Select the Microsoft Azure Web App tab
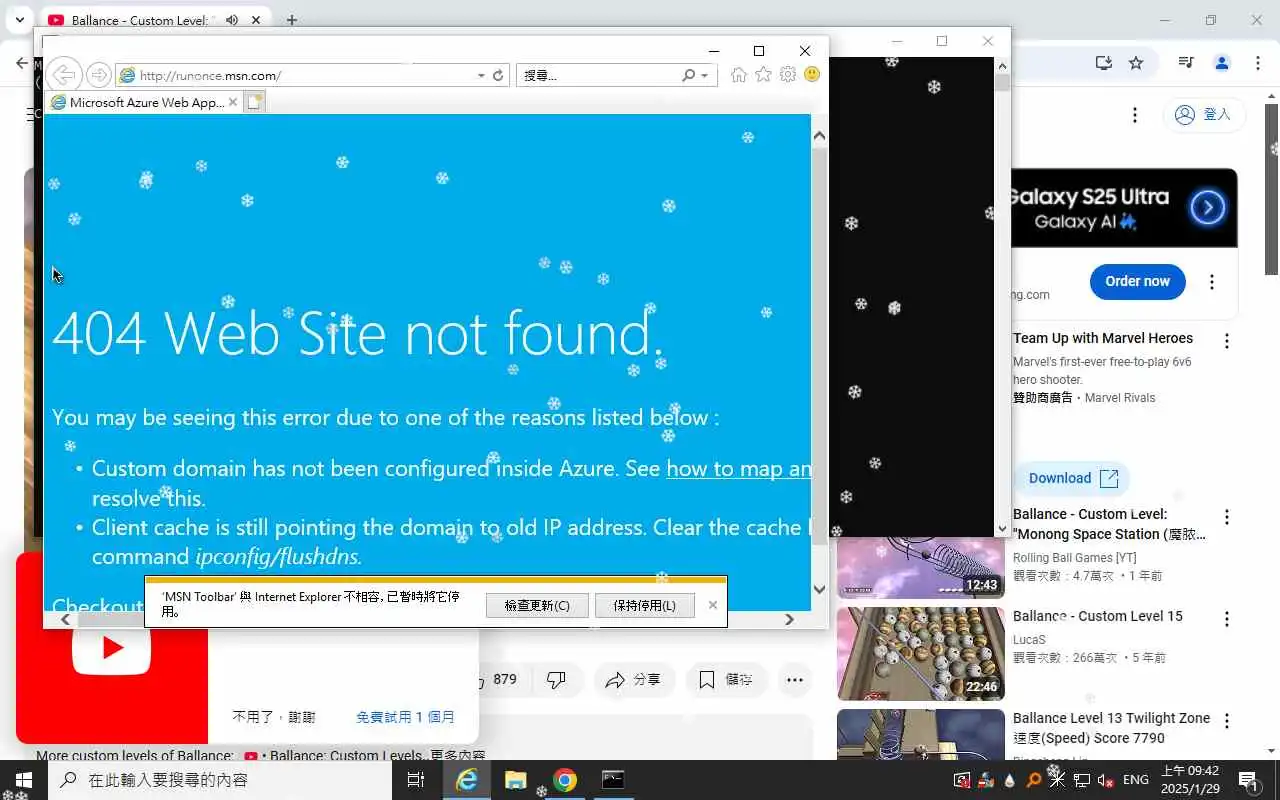Image resolution: width=1280 pixels, height=800 pixels. 144,102
